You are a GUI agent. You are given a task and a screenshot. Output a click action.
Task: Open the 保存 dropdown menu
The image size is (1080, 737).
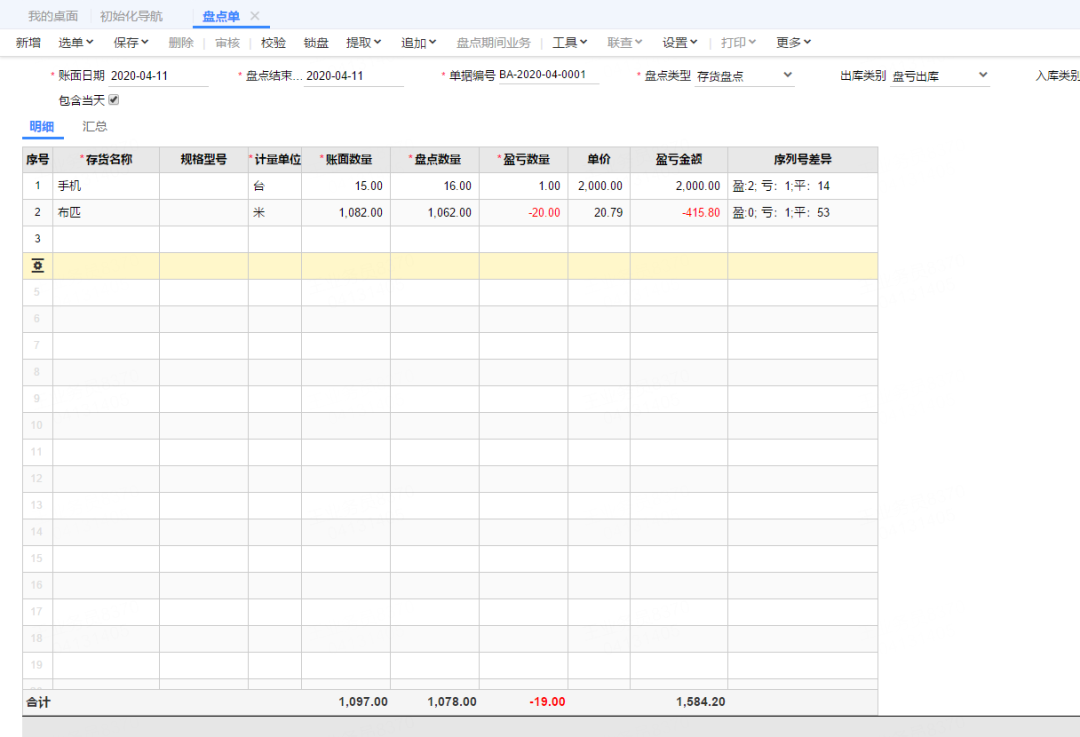131,43
